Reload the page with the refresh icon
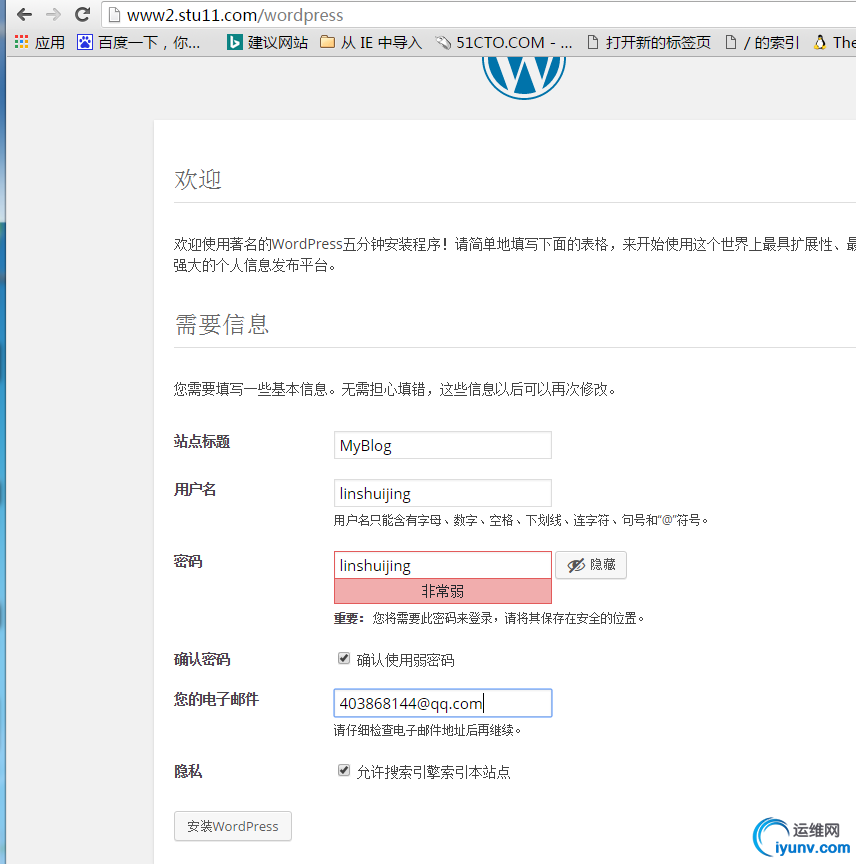This screenshot has height=864, width=856. click(83, 14)
